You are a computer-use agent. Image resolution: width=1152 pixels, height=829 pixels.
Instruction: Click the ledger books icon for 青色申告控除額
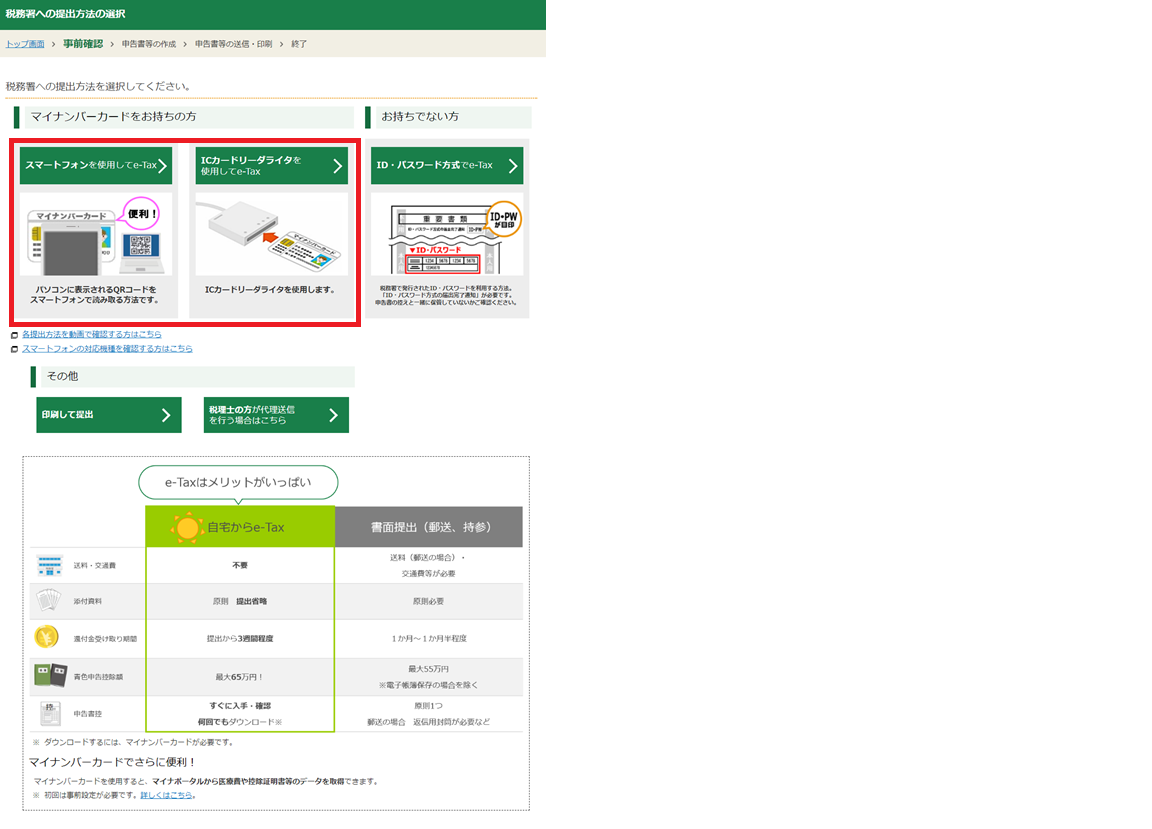(x=49, y=676)
